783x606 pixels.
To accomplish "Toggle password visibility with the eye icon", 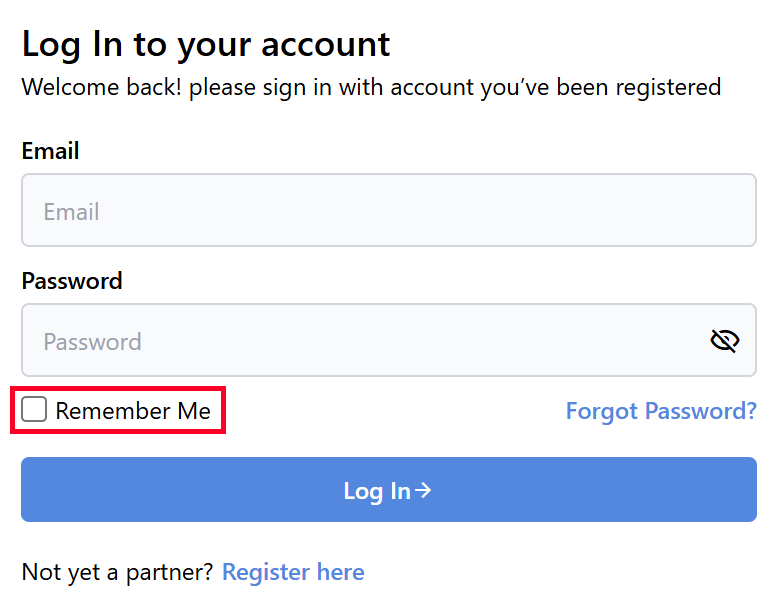I will click(724, 341).
